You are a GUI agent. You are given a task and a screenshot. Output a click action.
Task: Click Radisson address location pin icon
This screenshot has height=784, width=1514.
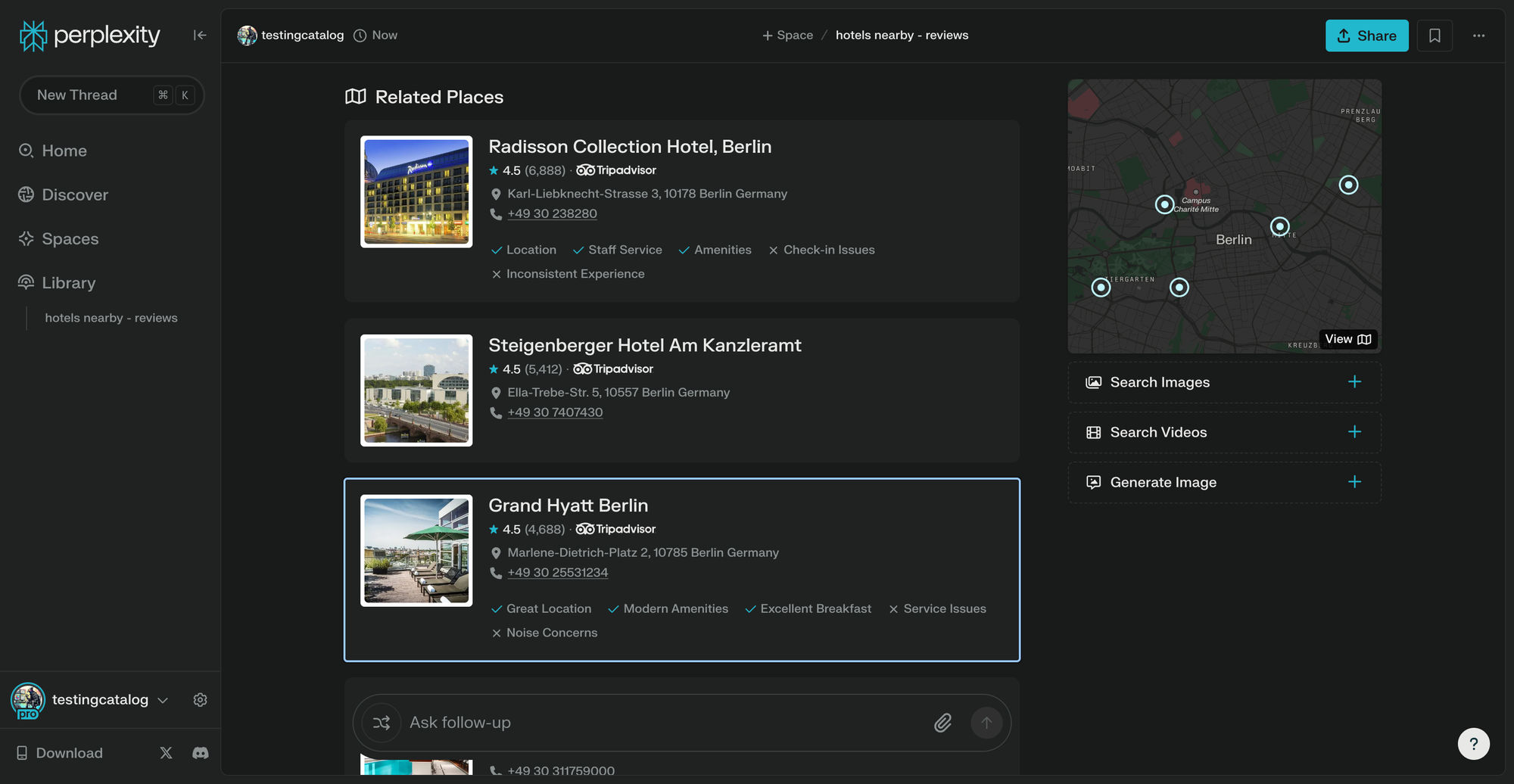pos(496,194)
